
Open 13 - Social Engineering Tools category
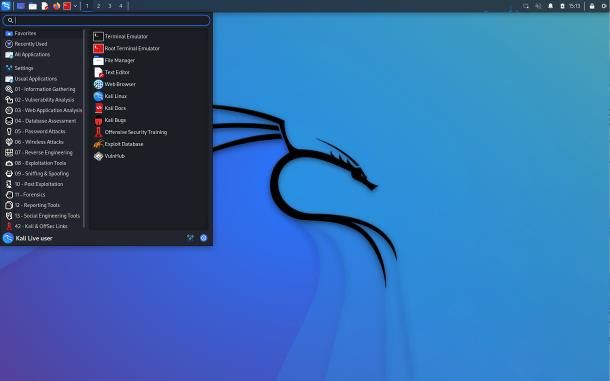tap(42, 216)
